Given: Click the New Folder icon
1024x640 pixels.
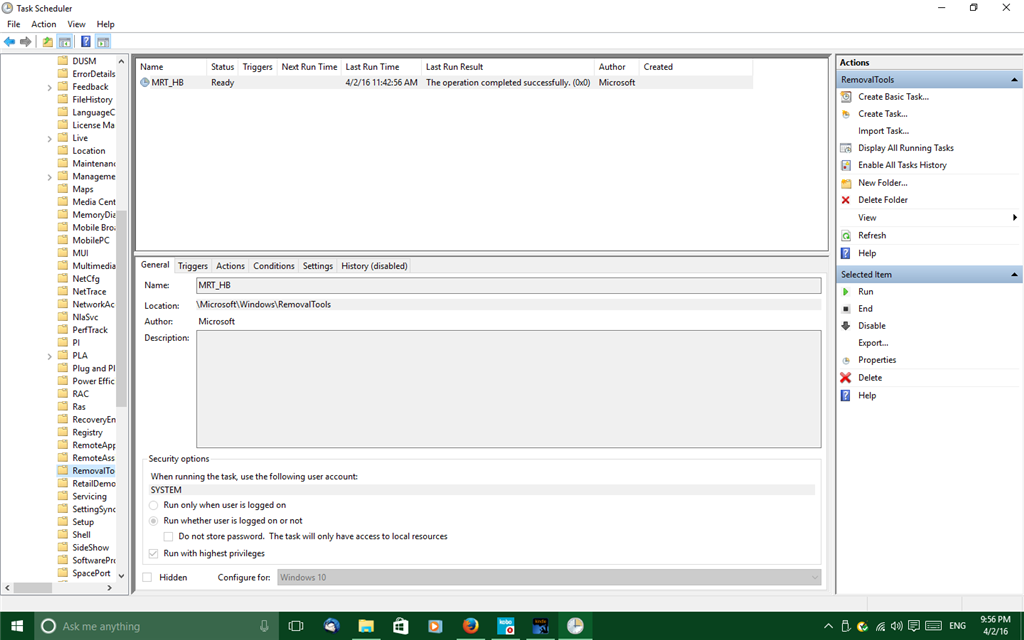Looking at the screenshot, I should [846, 183].
